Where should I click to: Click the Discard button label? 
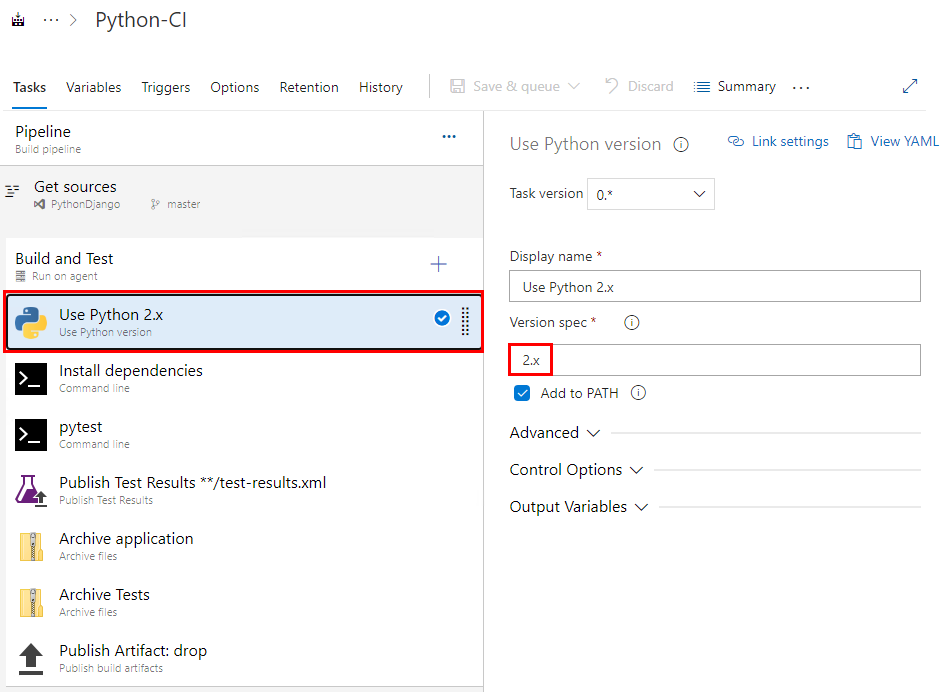pyautogui.click(x=651, y=86)
